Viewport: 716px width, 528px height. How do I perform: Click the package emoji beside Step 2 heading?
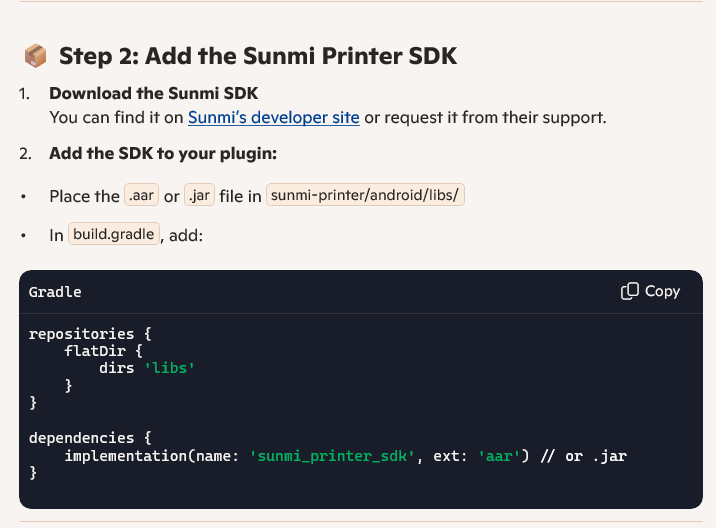click(35, 56)
